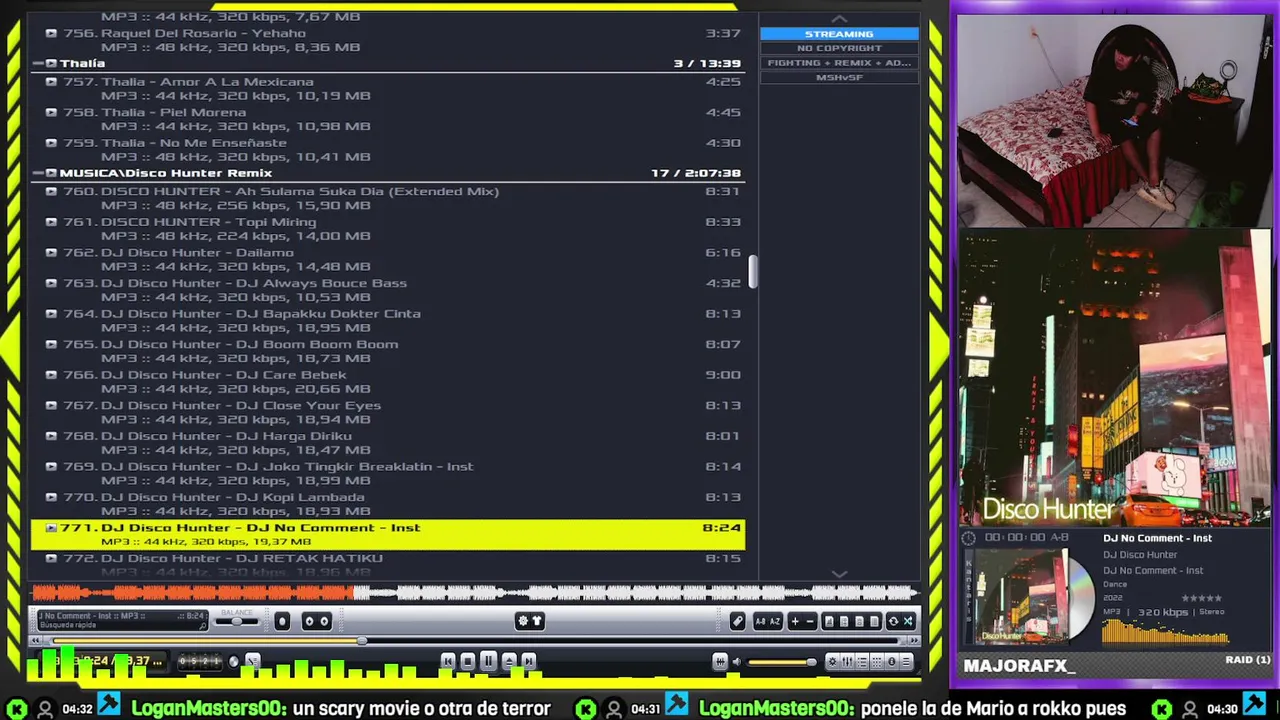Toggle shuffle mode
Screen dimensions: 1280x720
click(x=908, y=622)
